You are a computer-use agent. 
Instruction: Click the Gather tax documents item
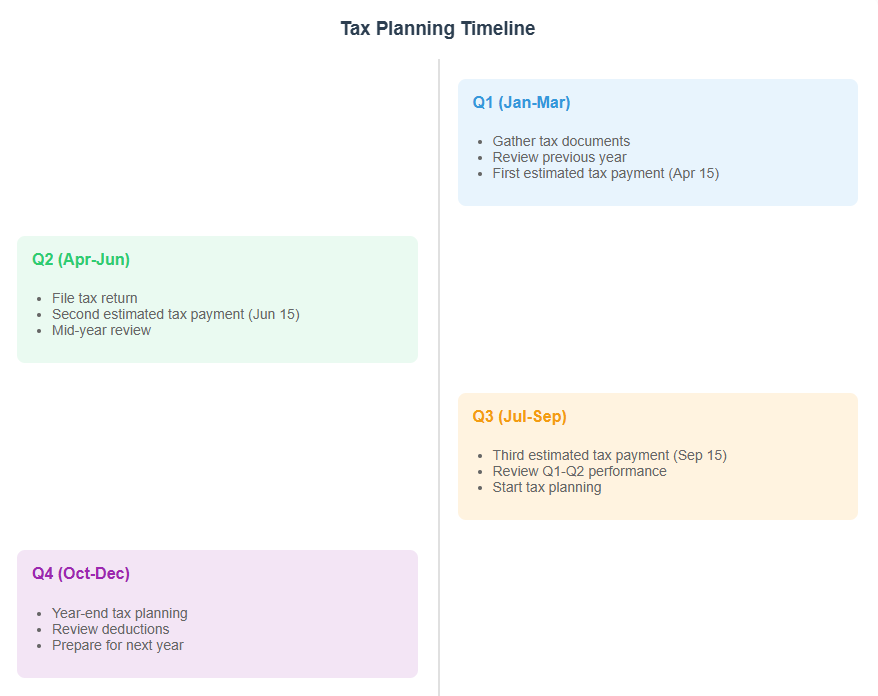pos(561,142)
